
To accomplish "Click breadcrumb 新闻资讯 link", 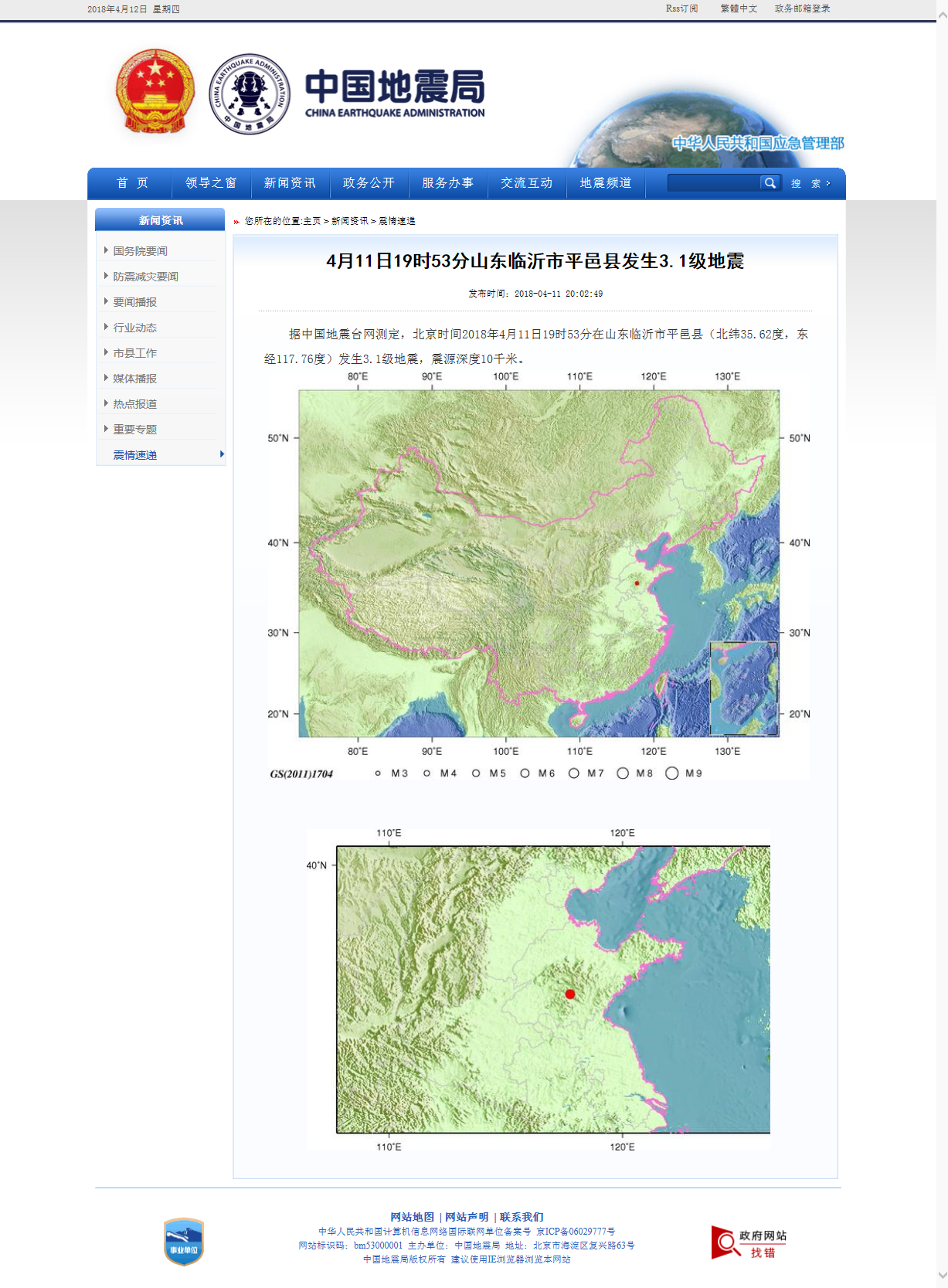I will 350,221.
